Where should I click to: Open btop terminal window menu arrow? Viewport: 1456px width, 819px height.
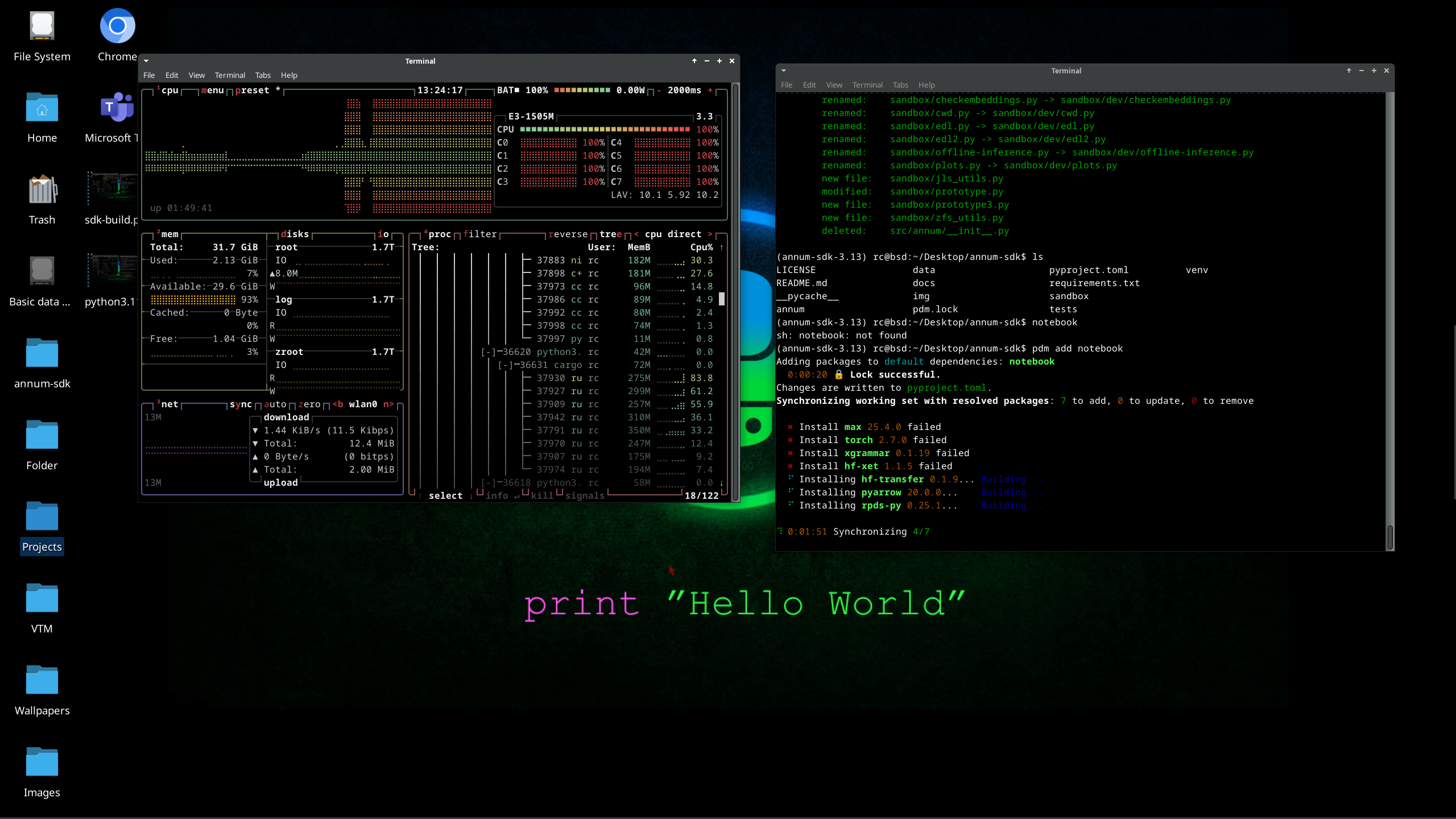tap(146, 61)
